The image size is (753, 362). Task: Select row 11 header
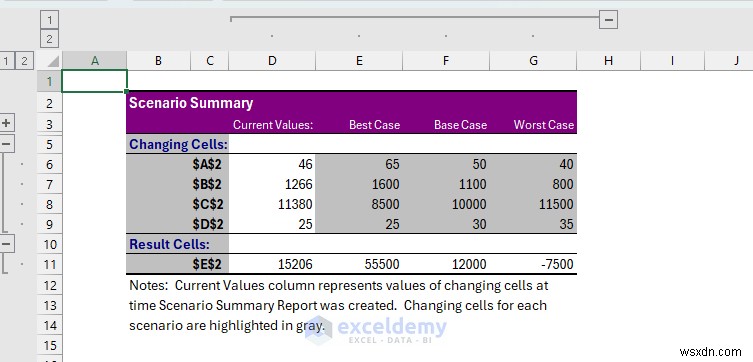pos(50,265)
